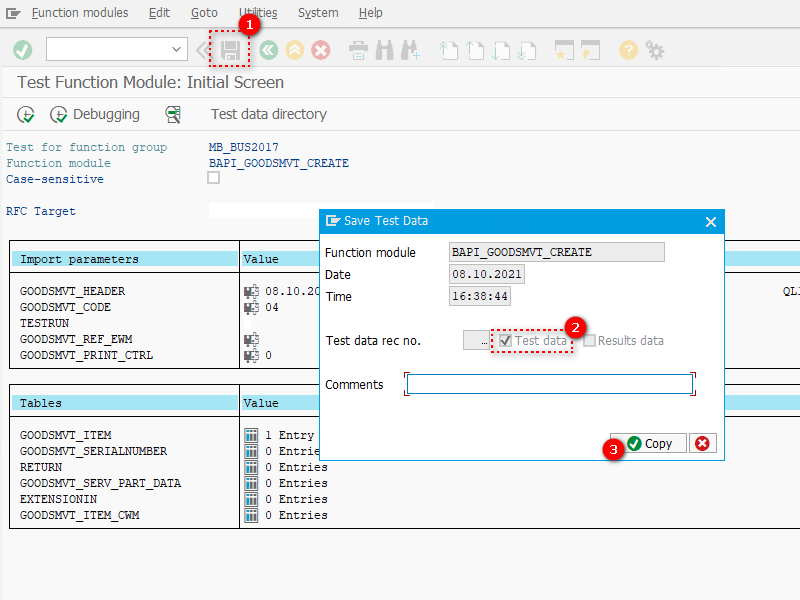
Task: Click inside the Comments input field
Action: 550,384
